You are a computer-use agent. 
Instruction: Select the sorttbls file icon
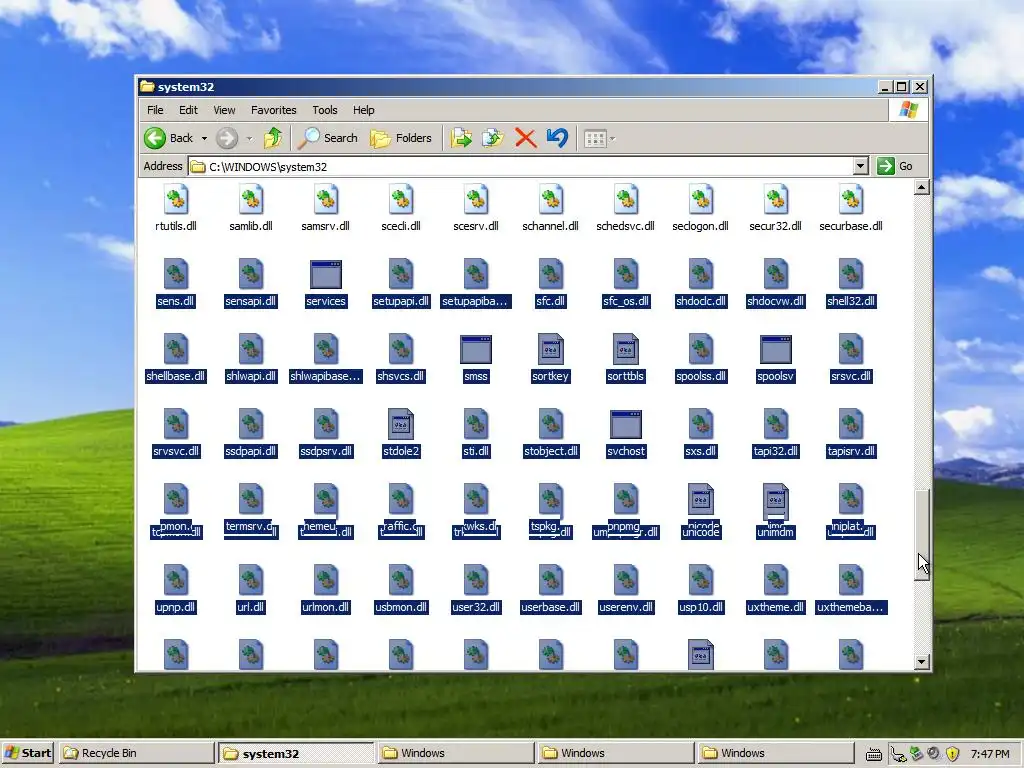pos(626,349)
